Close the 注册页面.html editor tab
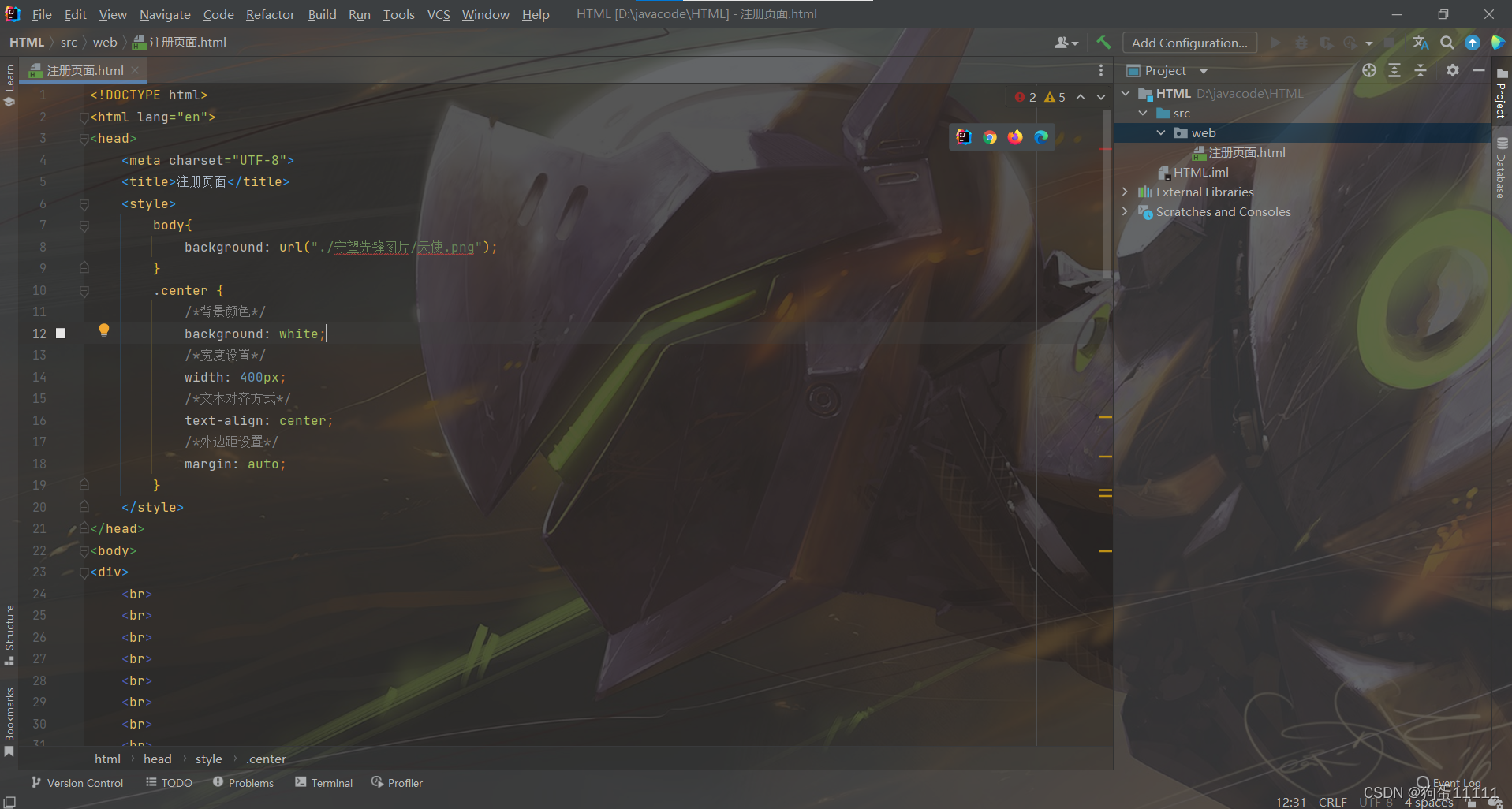Screen dimensions: 1512x809 point(135,70)
